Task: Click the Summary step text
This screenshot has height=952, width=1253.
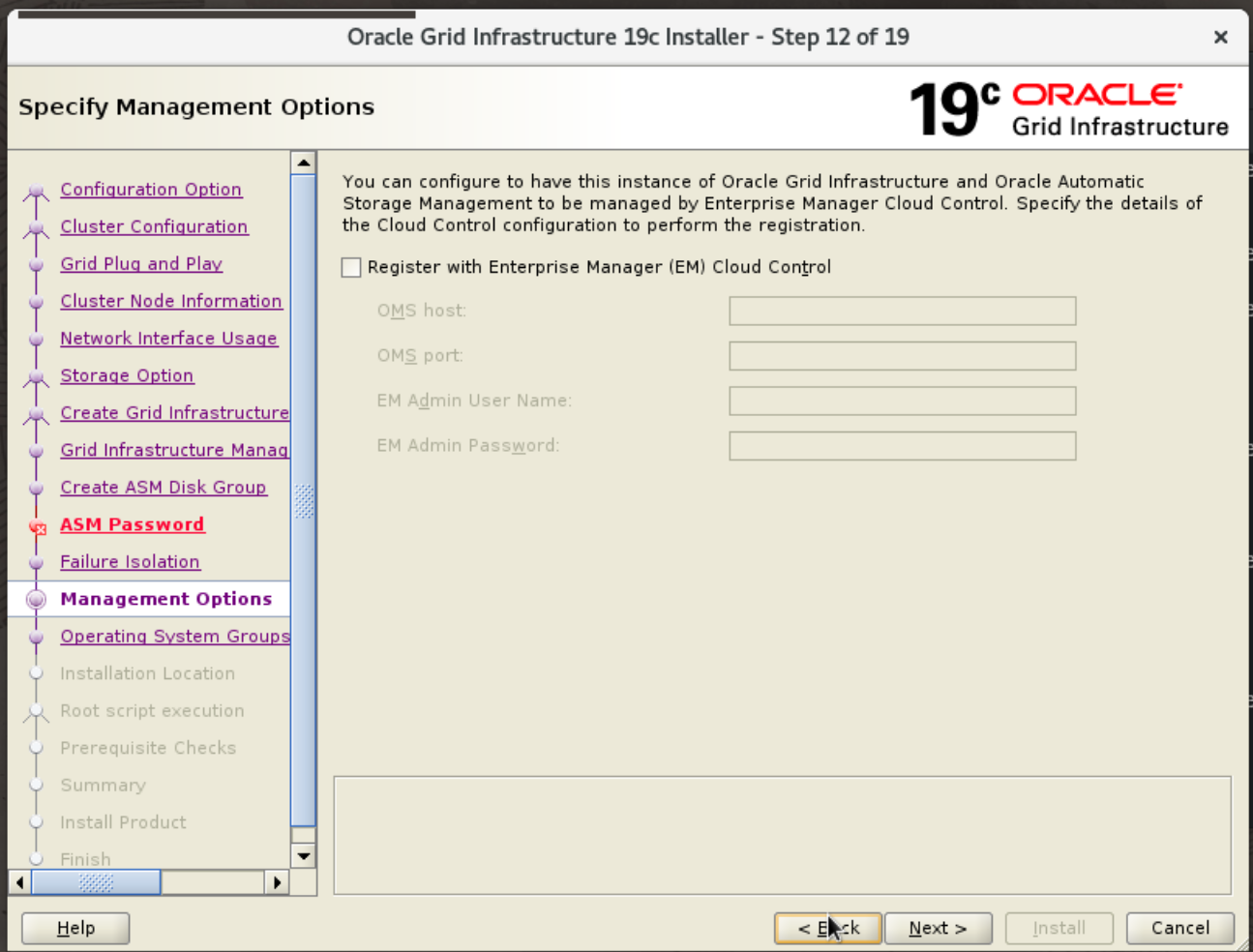Action: 103,786
